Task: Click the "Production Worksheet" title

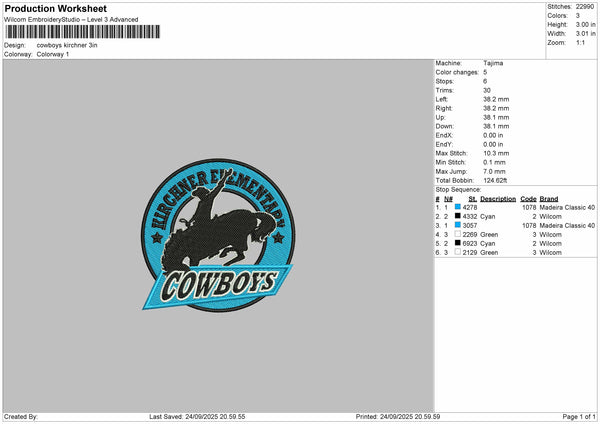Action: point(55,8)
